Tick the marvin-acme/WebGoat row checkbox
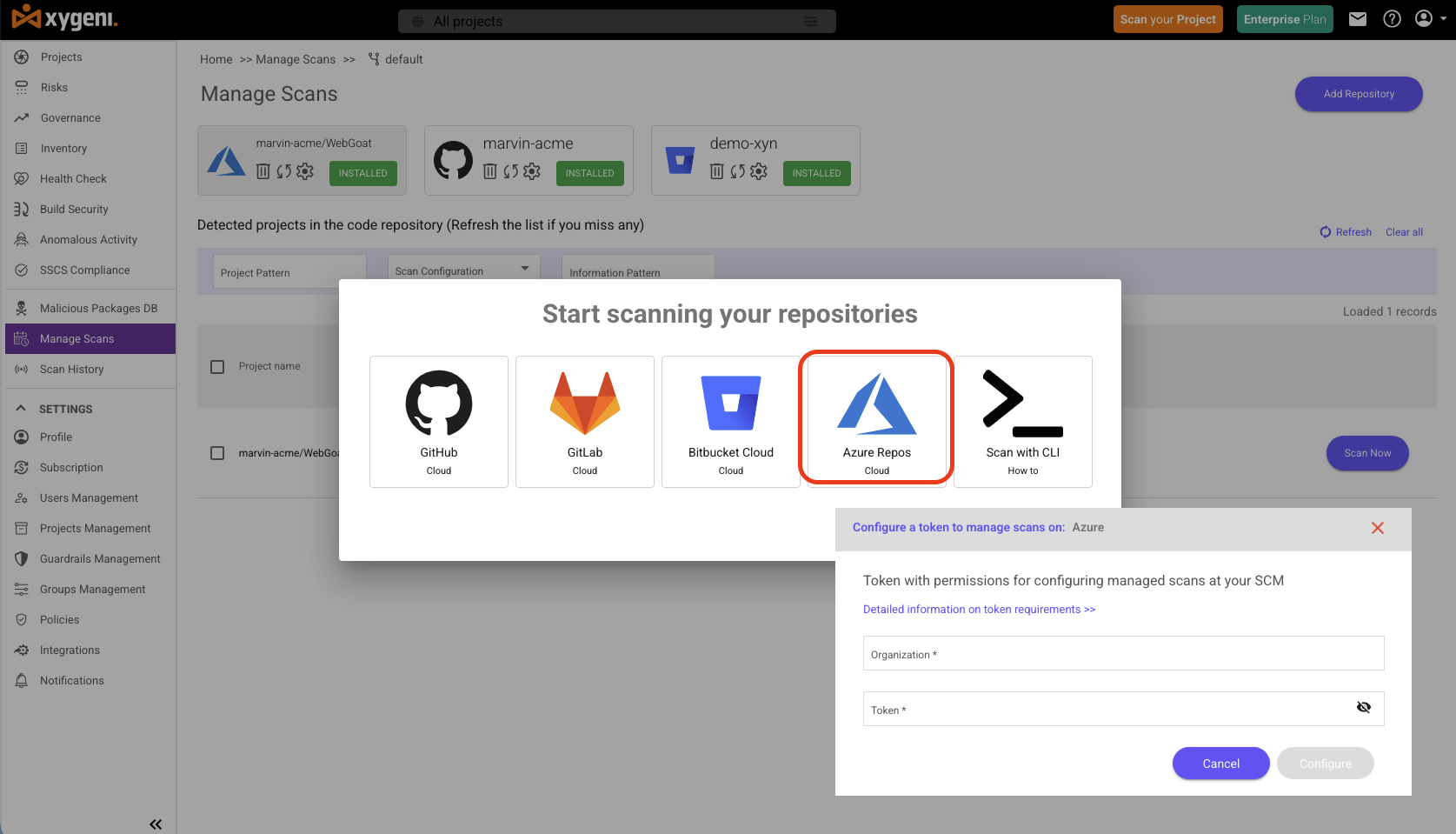The height and width of the screenshot is (834, 1456). [217, 453]
